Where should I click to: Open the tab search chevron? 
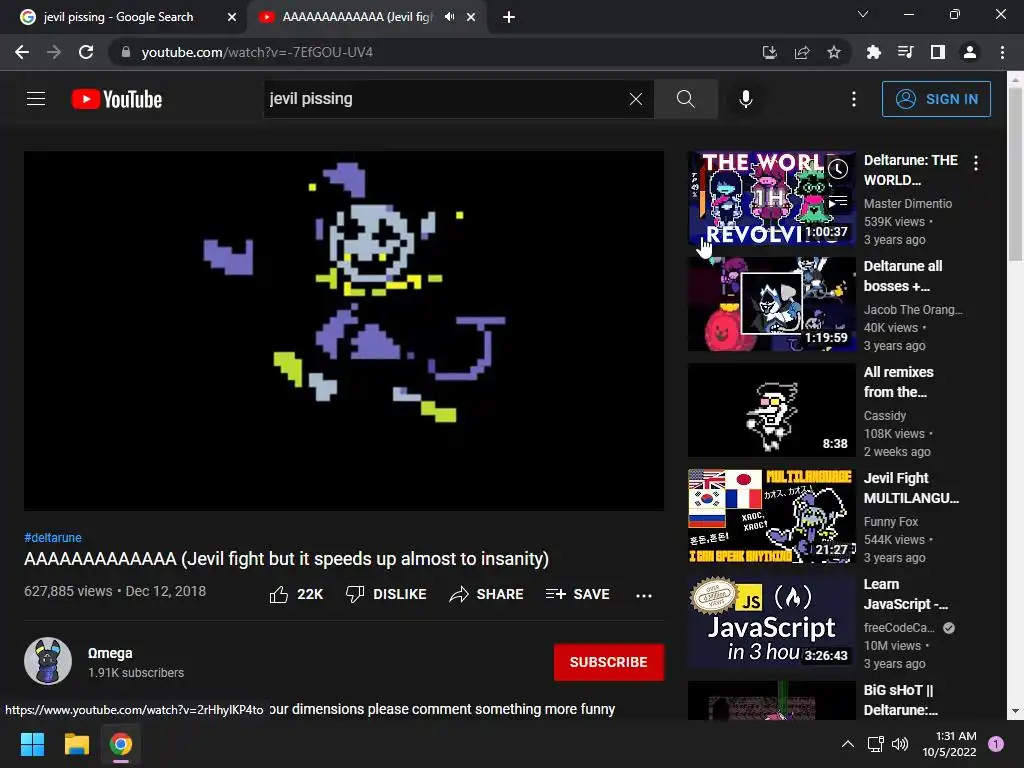pos(863,14)
